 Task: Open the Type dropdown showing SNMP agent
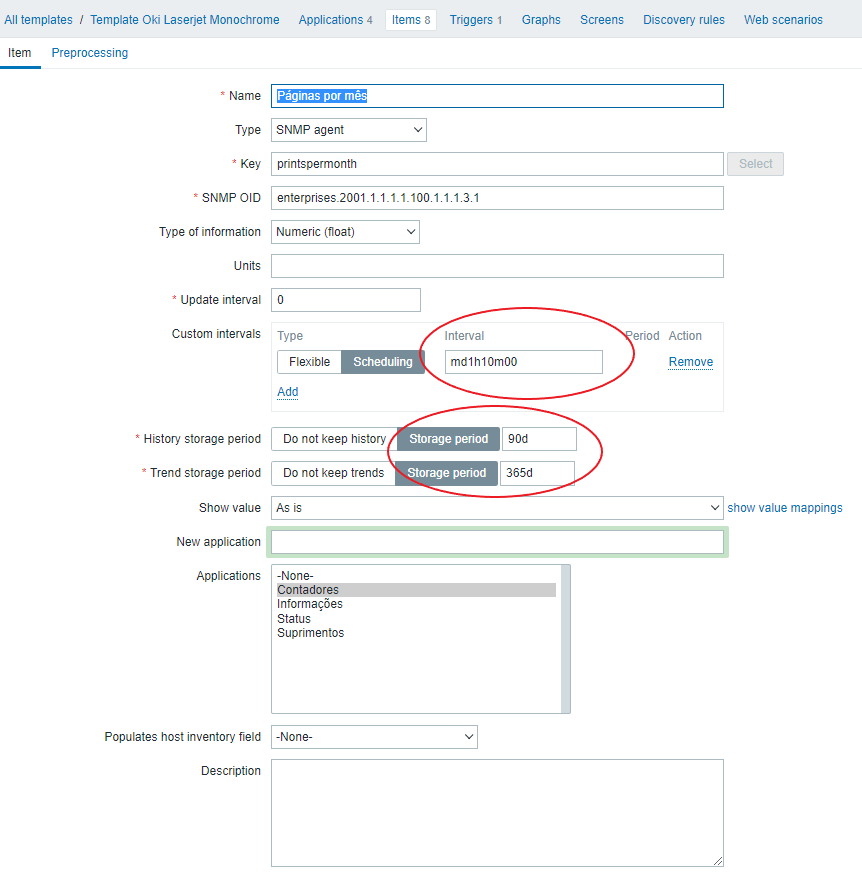[x=348, y=129]
